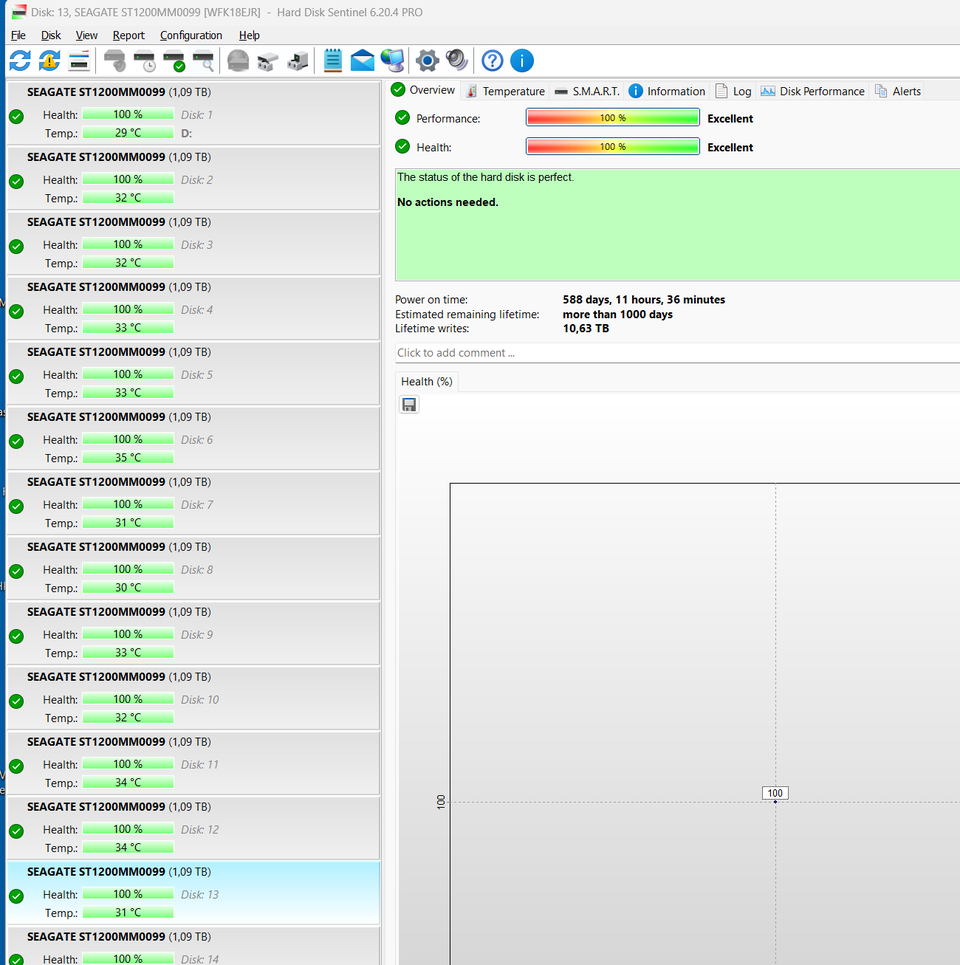Click the blue envelope email icon
This screenshot has width=960, height=965.
(362, 61)
